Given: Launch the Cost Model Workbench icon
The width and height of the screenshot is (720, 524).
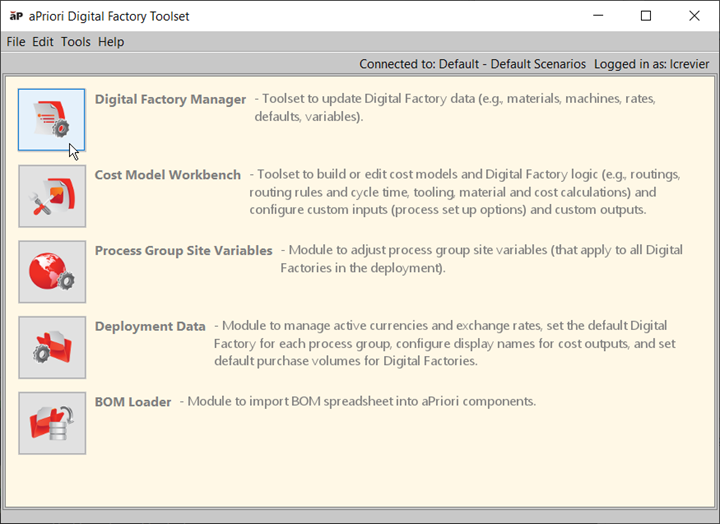Looking at the screenshot, I should point(52,196).
